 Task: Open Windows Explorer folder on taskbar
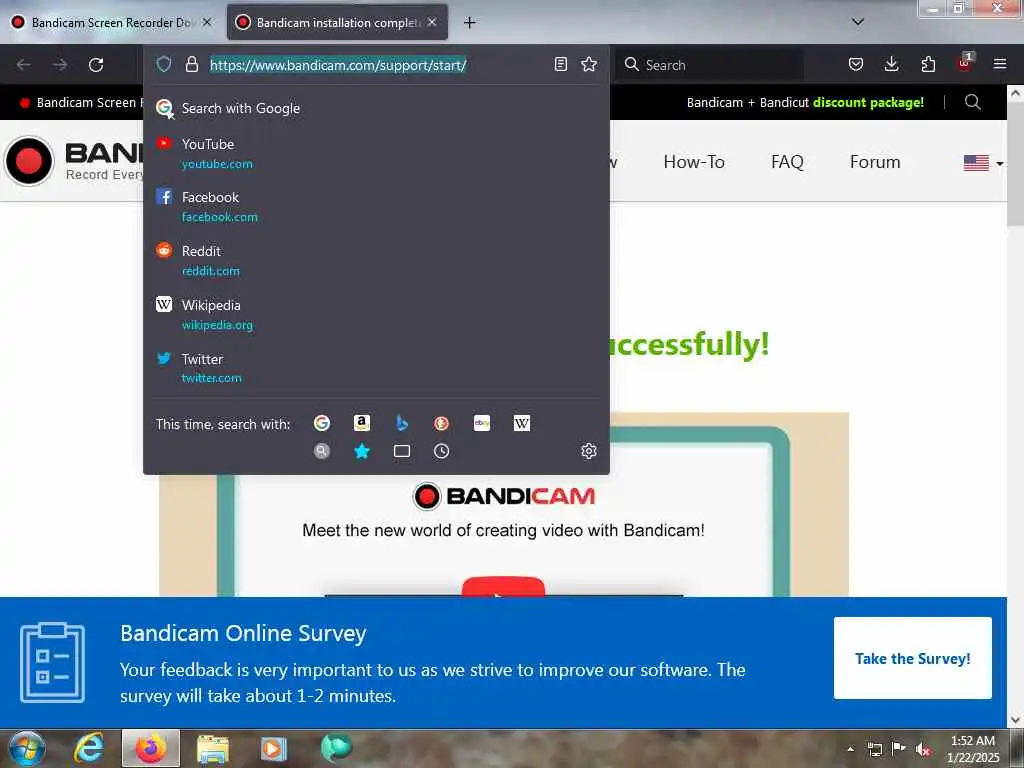[x=213, y=749]
